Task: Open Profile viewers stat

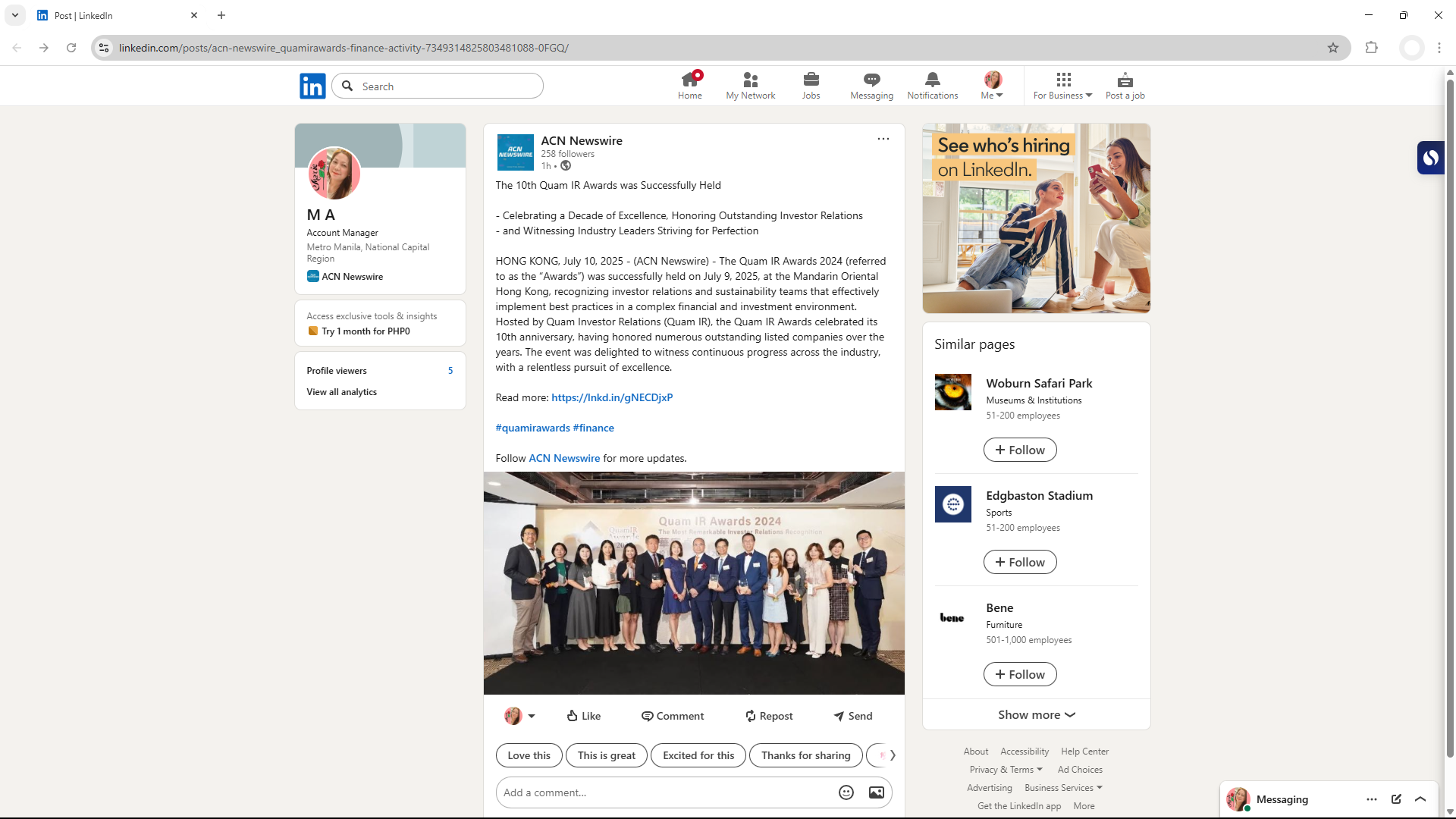Action: pyautogui.click(x=380, y=371)
